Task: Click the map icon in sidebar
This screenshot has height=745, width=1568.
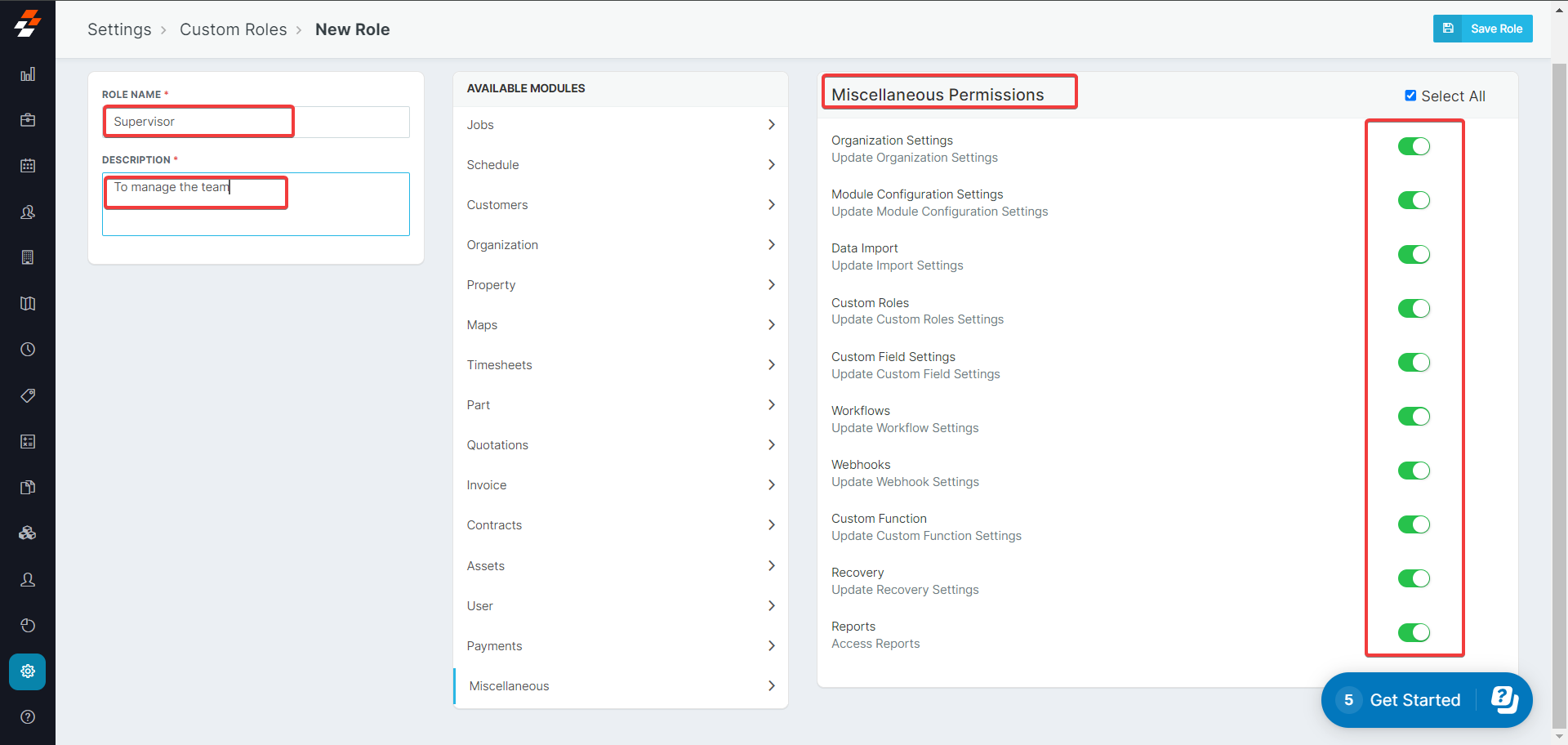Action: tap(28, 304)
